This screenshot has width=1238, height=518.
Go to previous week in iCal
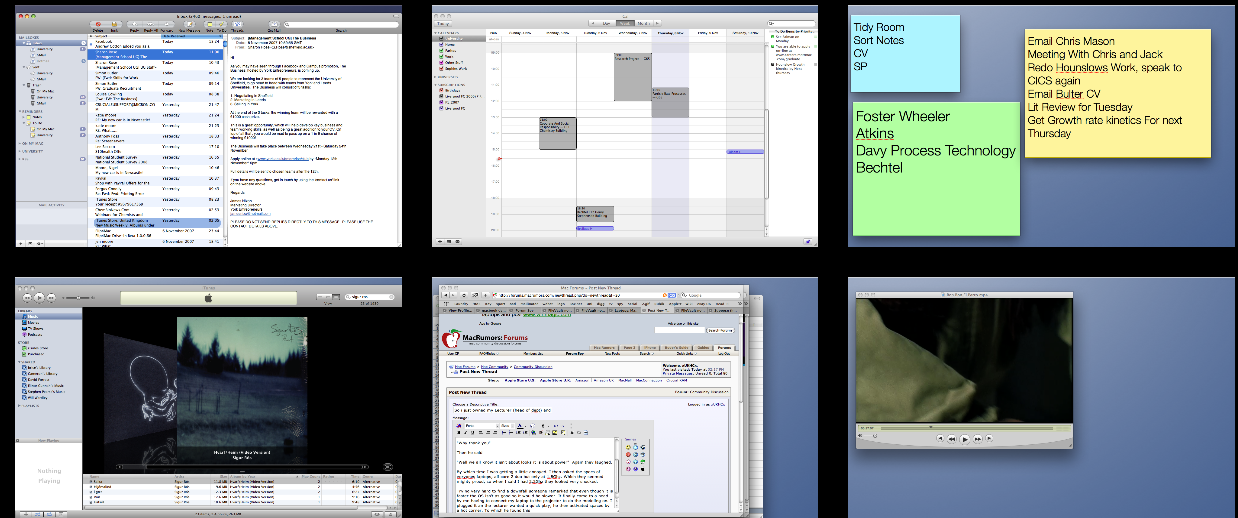pos(592,23)
